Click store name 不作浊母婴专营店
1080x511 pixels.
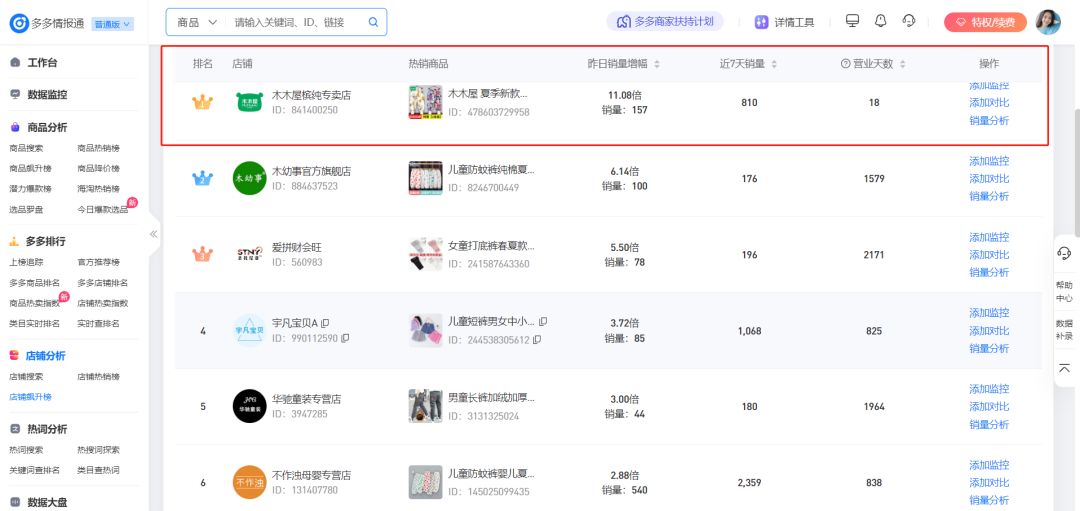click(311, 475)
